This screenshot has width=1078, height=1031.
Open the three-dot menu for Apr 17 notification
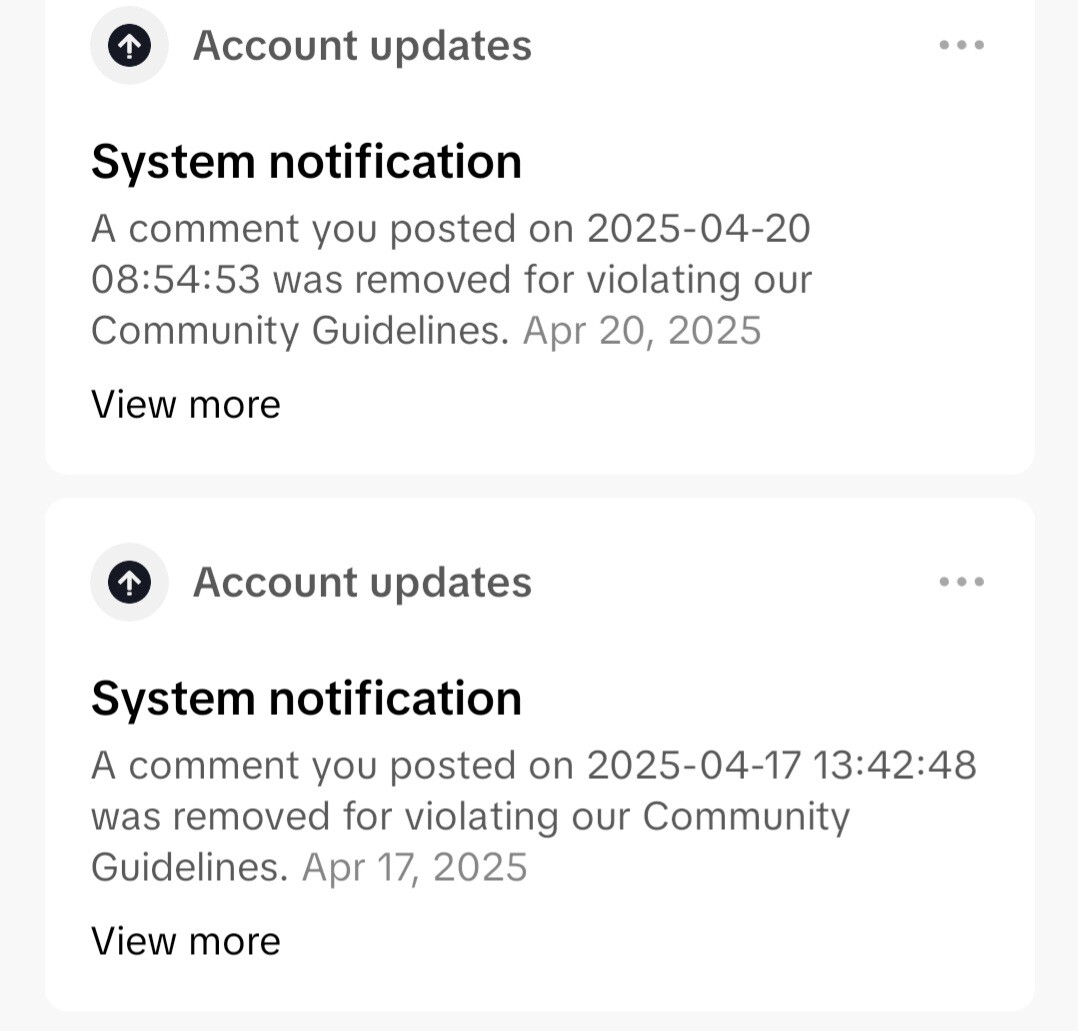tap(961, 582)
